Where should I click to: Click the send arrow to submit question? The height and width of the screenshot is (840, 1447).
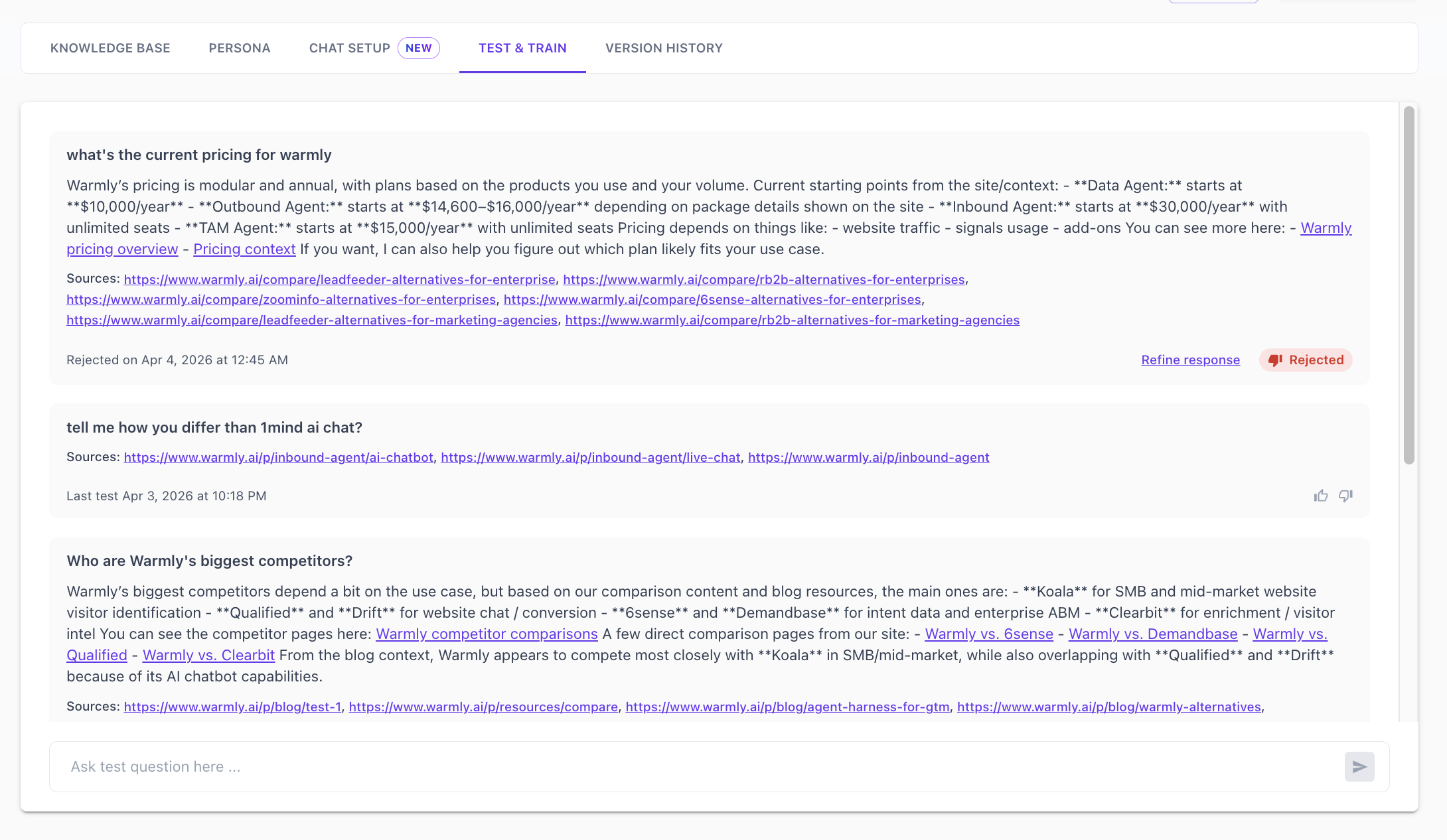point(1359,766)
